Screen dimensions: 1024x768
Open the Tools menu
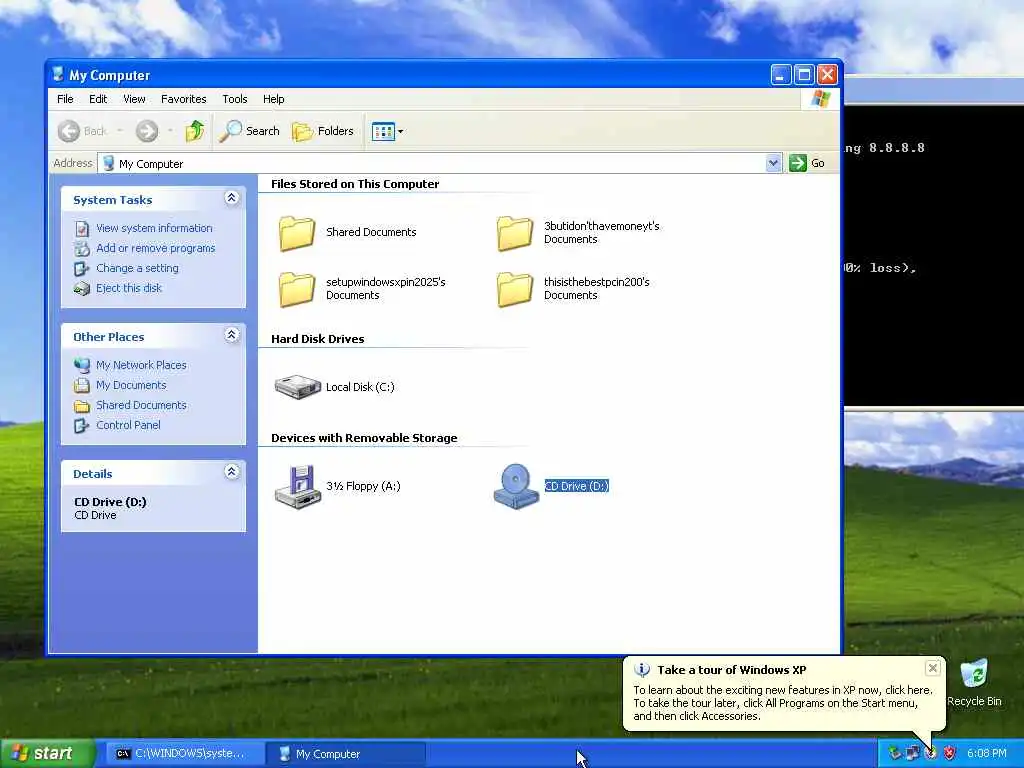click(x=234, y=99)
